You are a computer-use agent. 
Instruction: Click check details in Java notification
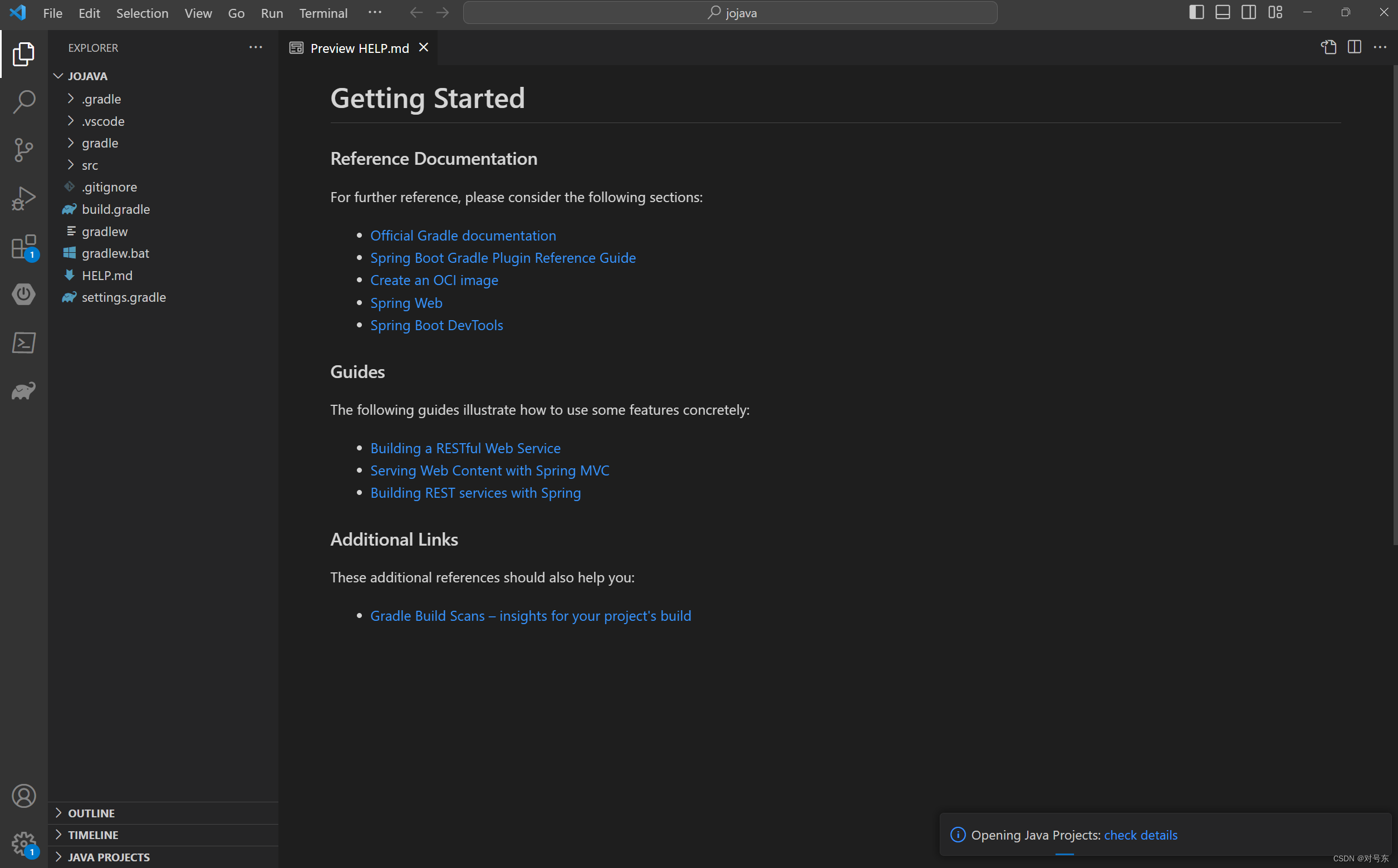(x=1140, y=835)
